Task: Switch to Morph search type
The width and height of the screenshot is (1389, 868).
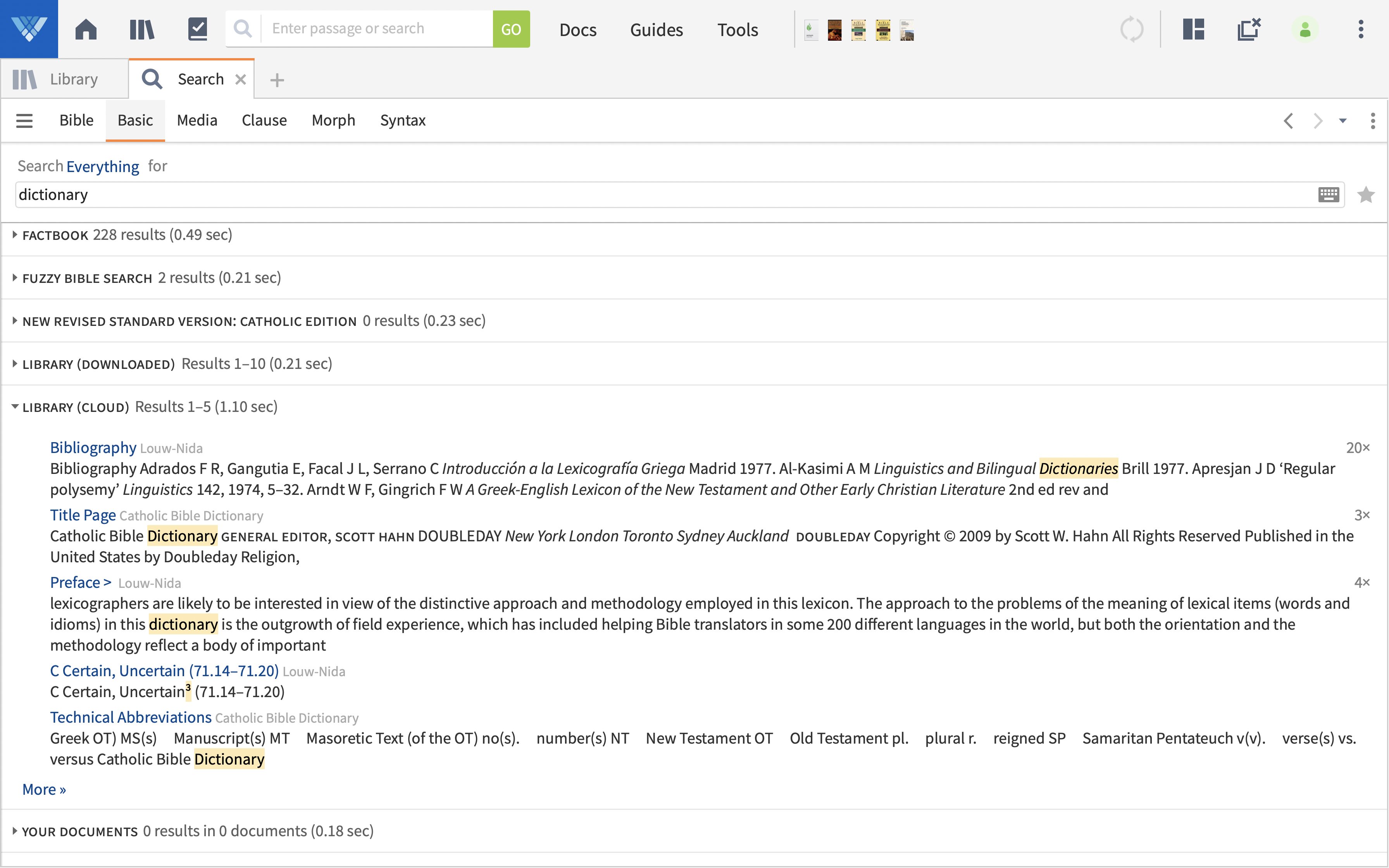Action: (x=333, y=121)
